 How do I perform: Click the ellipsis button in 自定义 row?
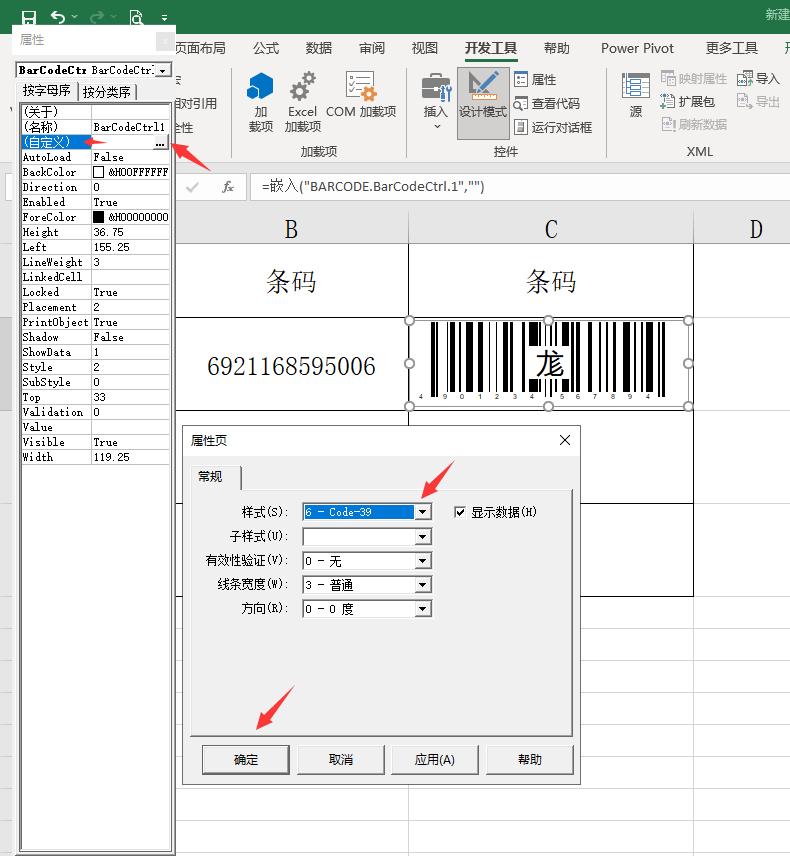click(159, 143)
